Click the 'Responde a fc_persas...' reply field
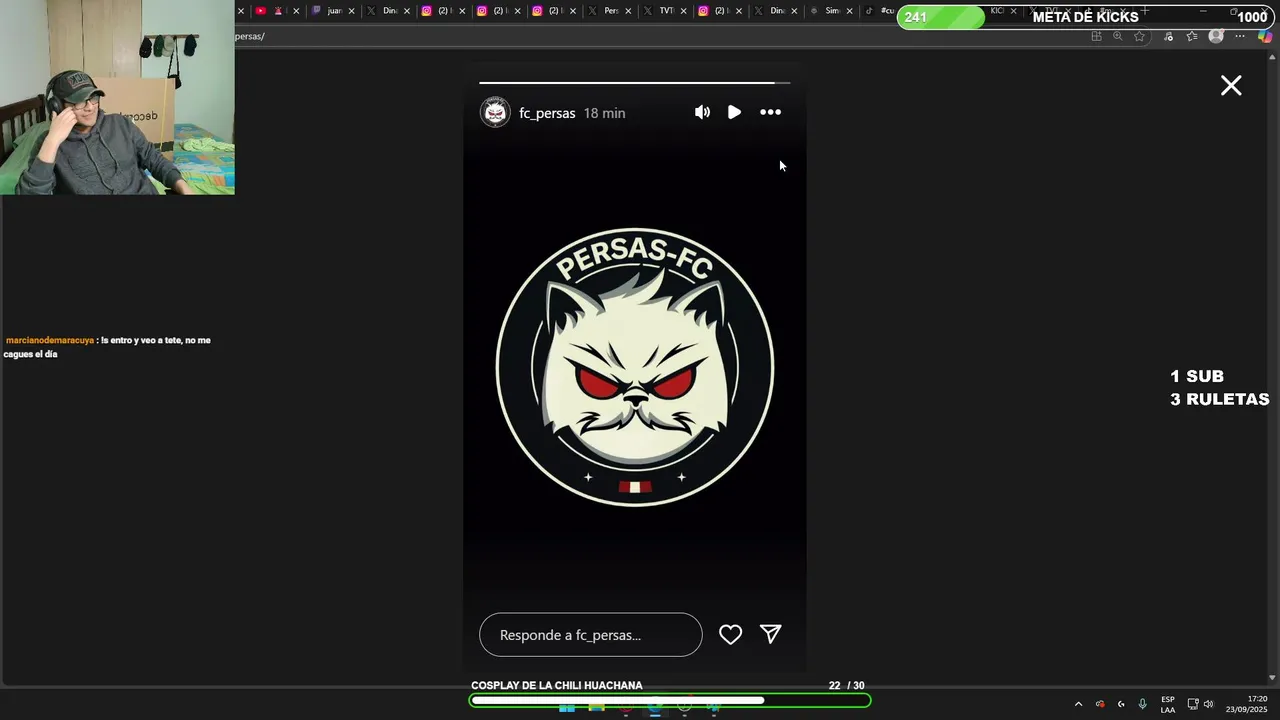The height and width of the screenshot is (720, 1280). tap(590, 635)
